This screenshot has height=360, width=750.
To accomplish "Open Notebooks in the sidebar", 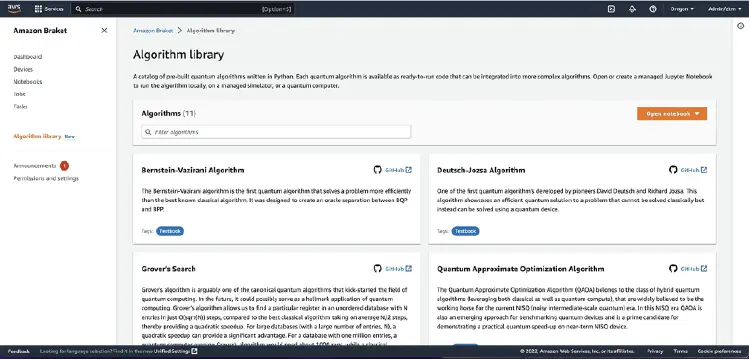I will [28, 82].
